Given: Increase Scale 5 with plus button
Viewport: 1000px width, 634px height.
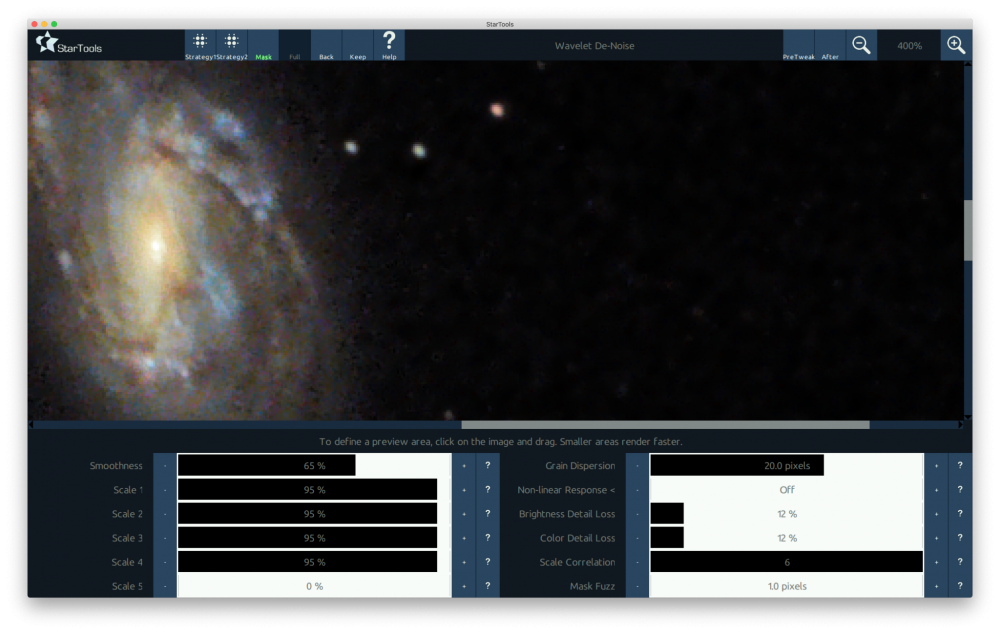Looking at the screenshot, I should tap(464, 586).
